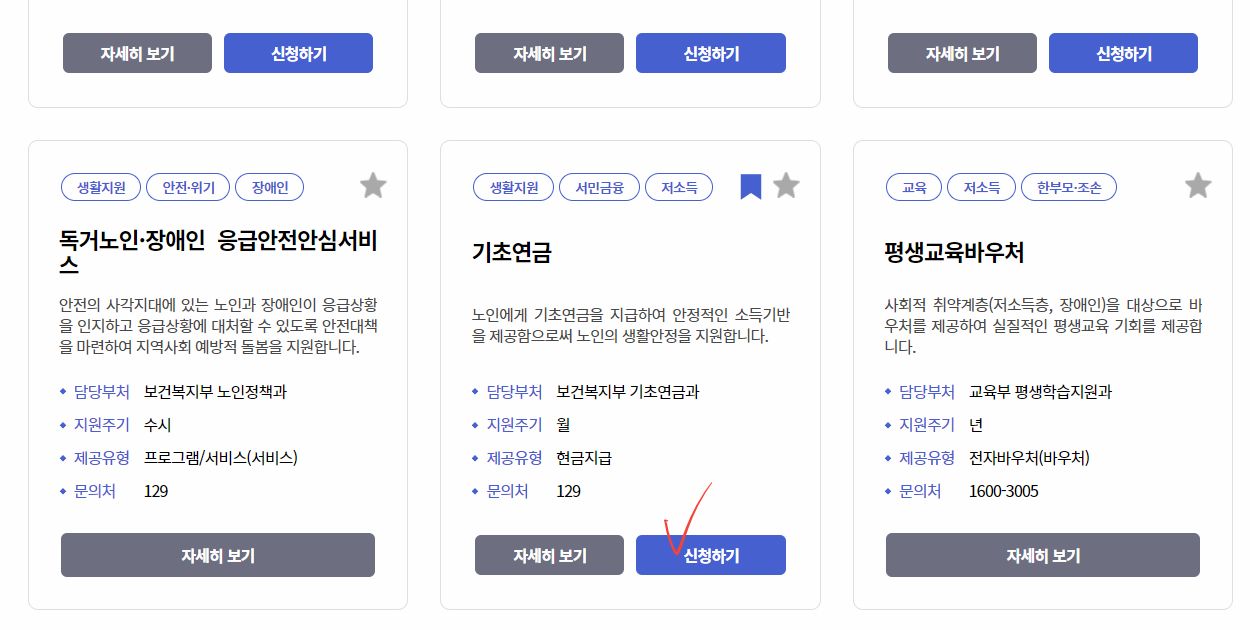Click the top-right 신청하기 button
This screenshot has width=1250, height=630.
click(x=1123, y=52)
